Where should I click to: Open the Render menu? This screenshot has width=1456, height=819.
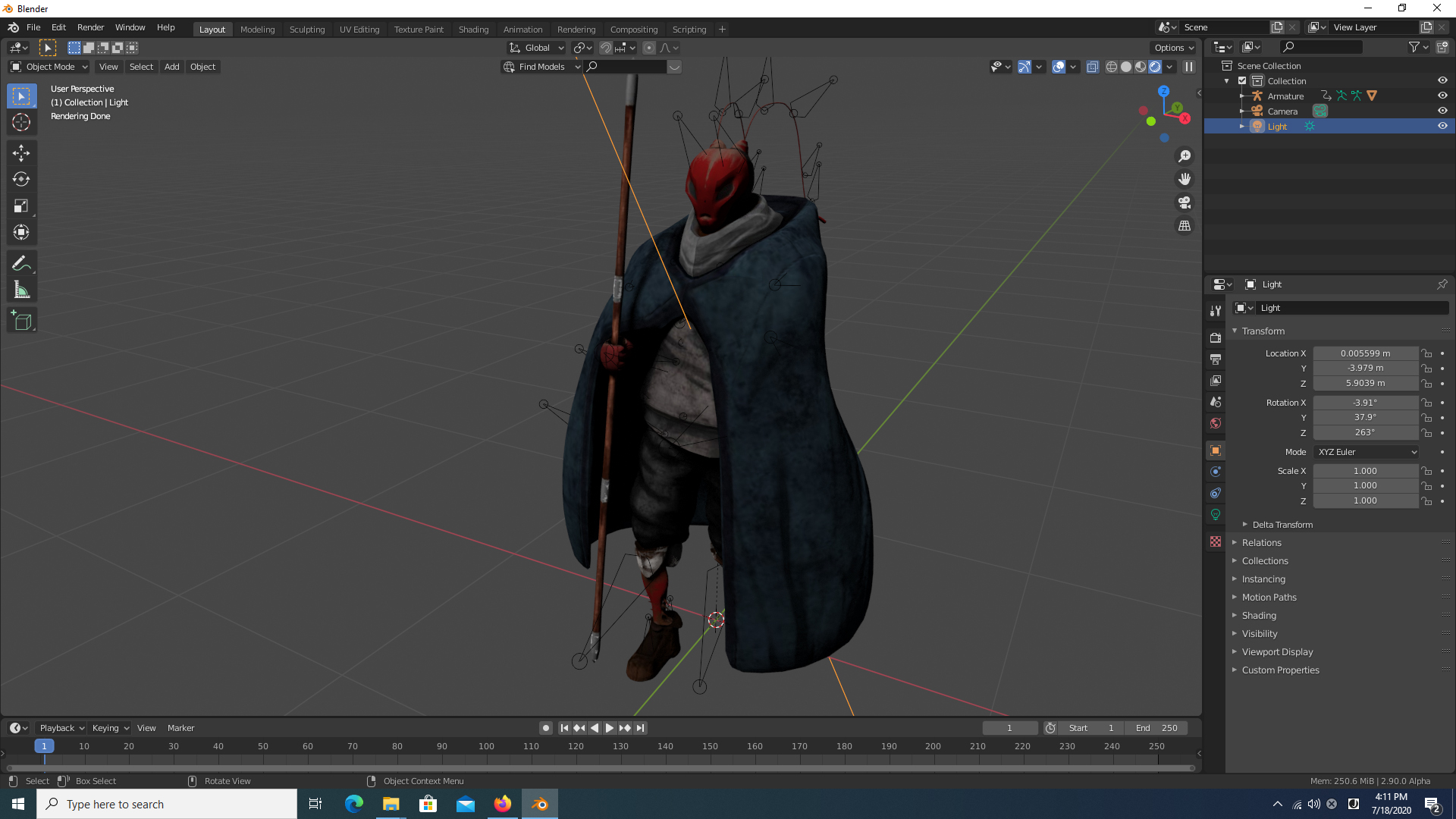(x=90, y=27)
